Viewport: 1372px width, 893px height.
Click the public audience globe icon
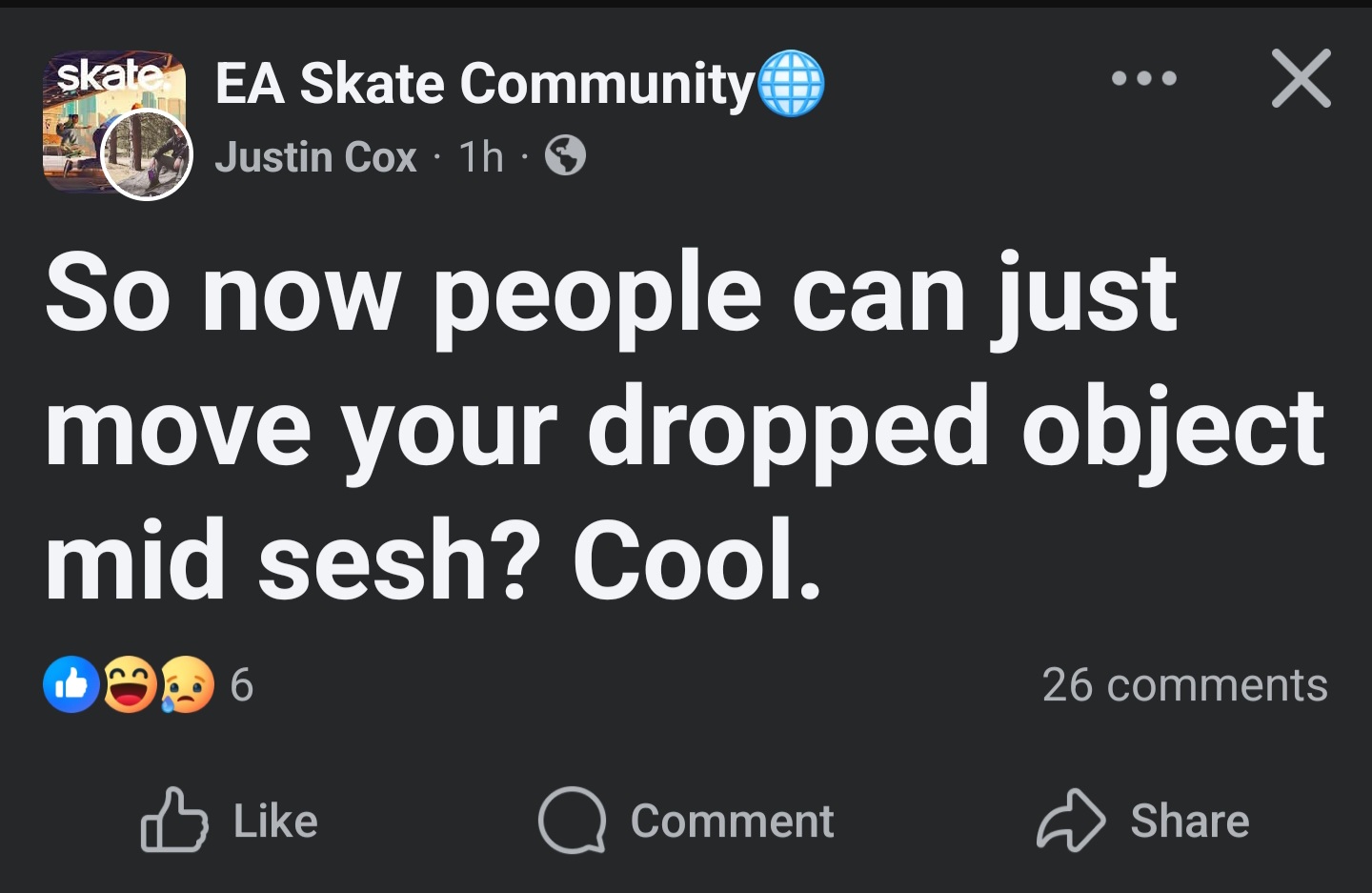[x=565, y=155]
